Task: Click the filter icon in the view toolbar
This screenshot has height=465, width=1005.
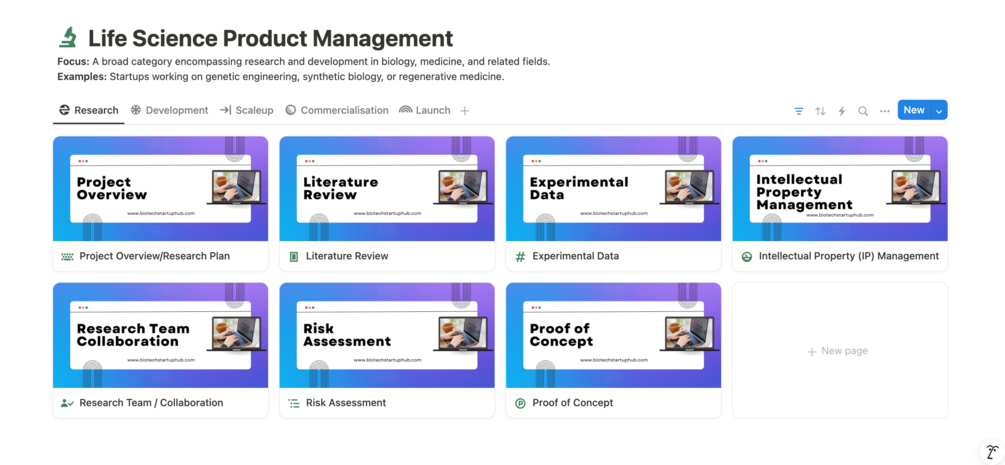Action: 798,111
